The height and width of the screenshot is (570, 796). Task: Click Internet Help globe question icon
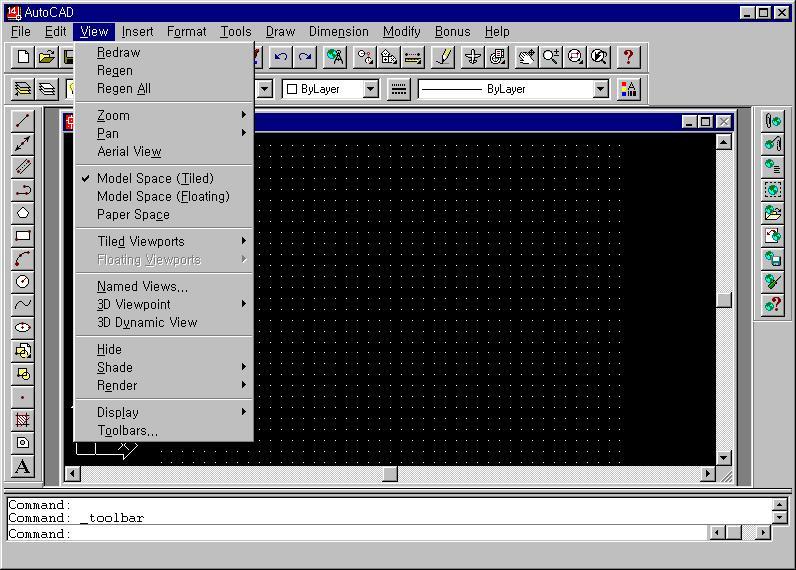[x=773, y=305]
